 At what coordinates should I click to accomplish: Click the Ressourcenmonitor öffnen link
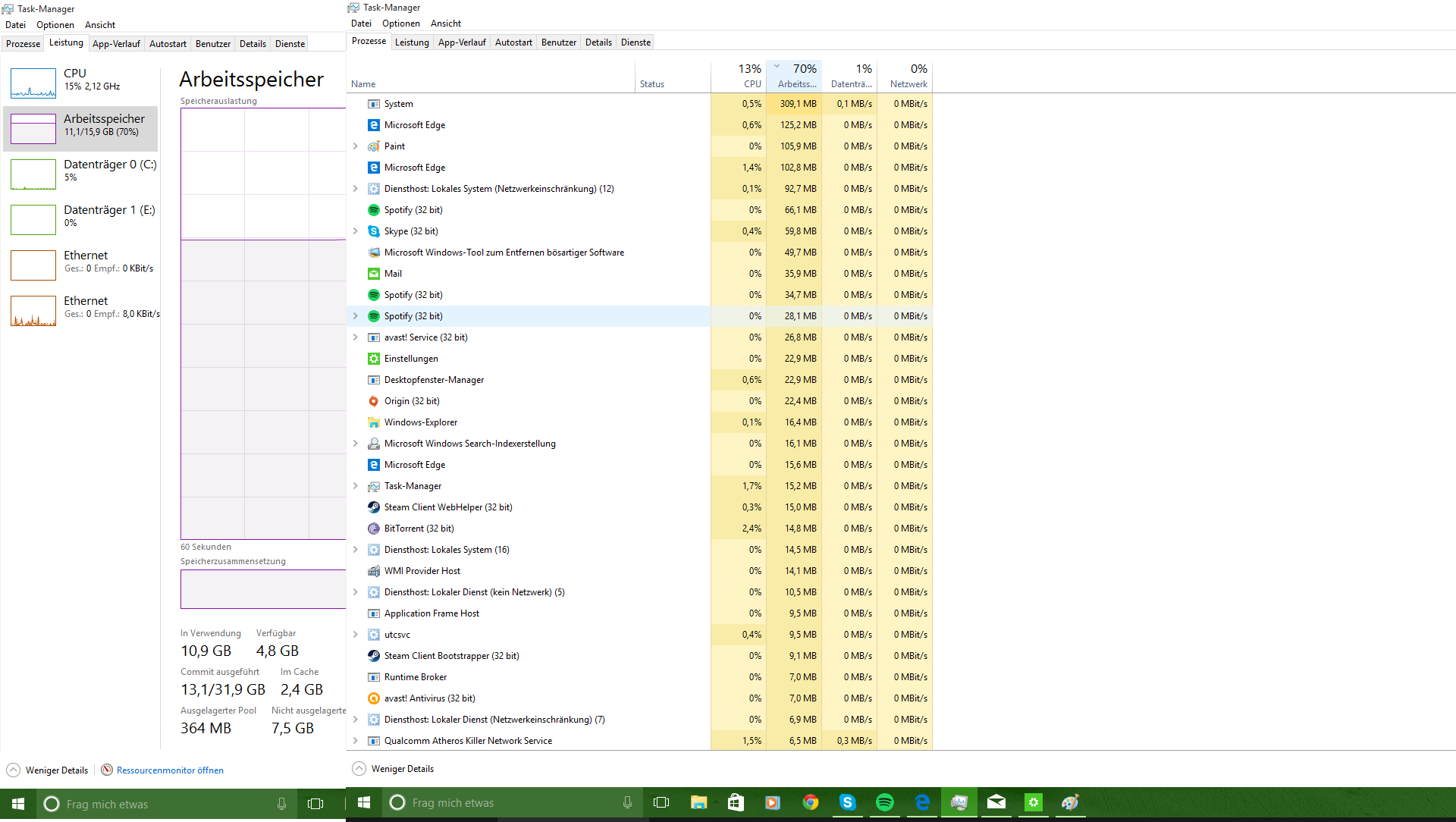point(170,770)
